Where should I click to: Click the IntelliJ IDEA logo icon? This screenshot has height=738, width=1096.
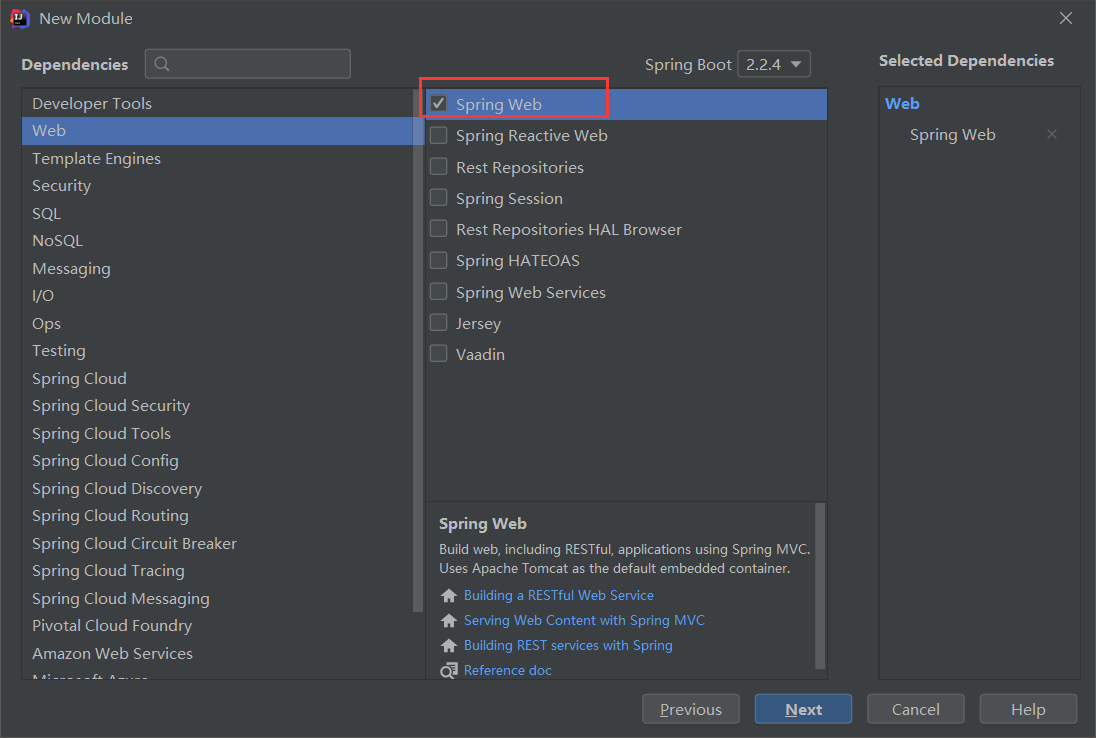point(20,18)
